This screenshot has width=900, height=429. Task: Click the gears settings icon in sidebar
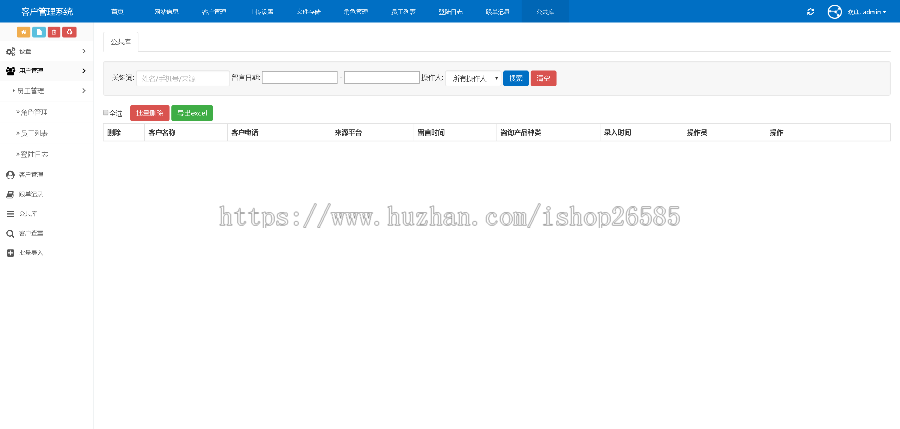pos(10,52)
